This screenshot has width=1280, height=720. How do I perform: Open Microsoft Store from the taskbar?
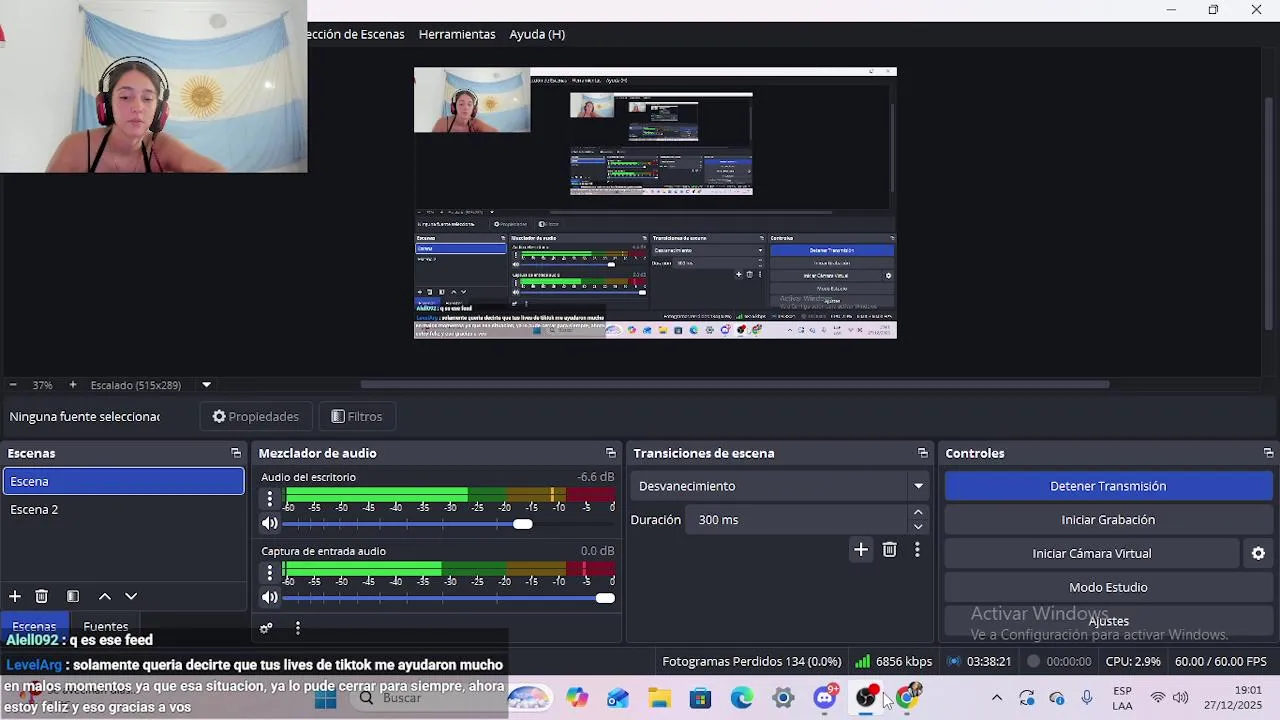tap(700, 698)
